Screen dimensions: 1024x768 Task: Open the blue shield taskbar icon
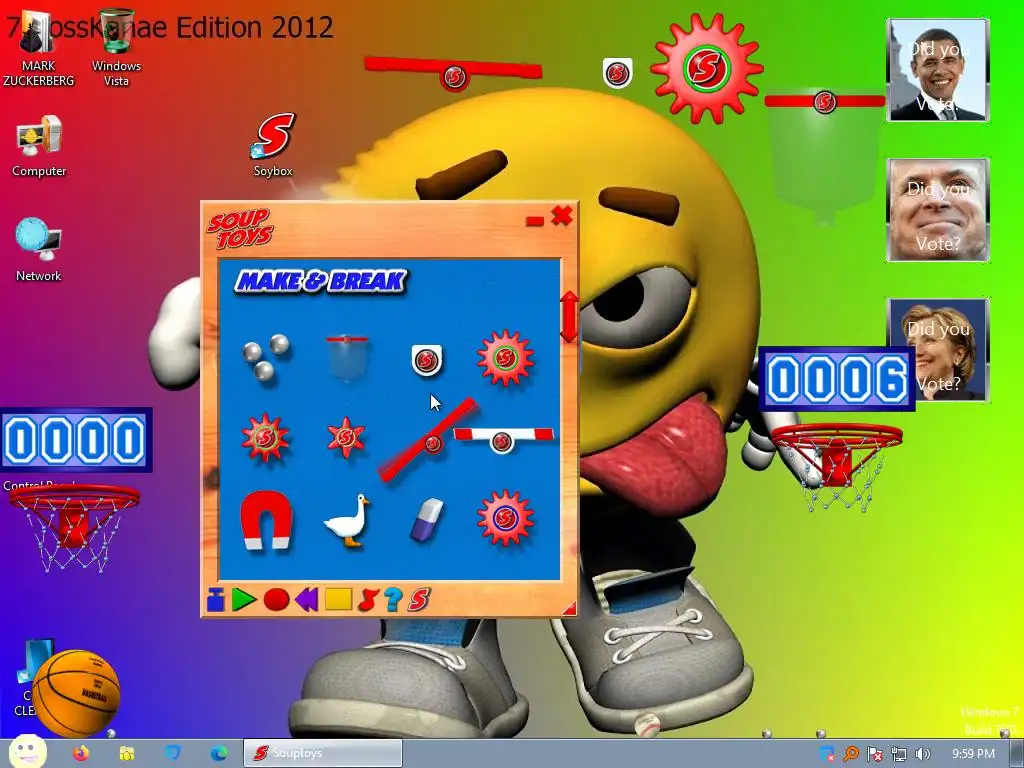click(x=172, y=753)
